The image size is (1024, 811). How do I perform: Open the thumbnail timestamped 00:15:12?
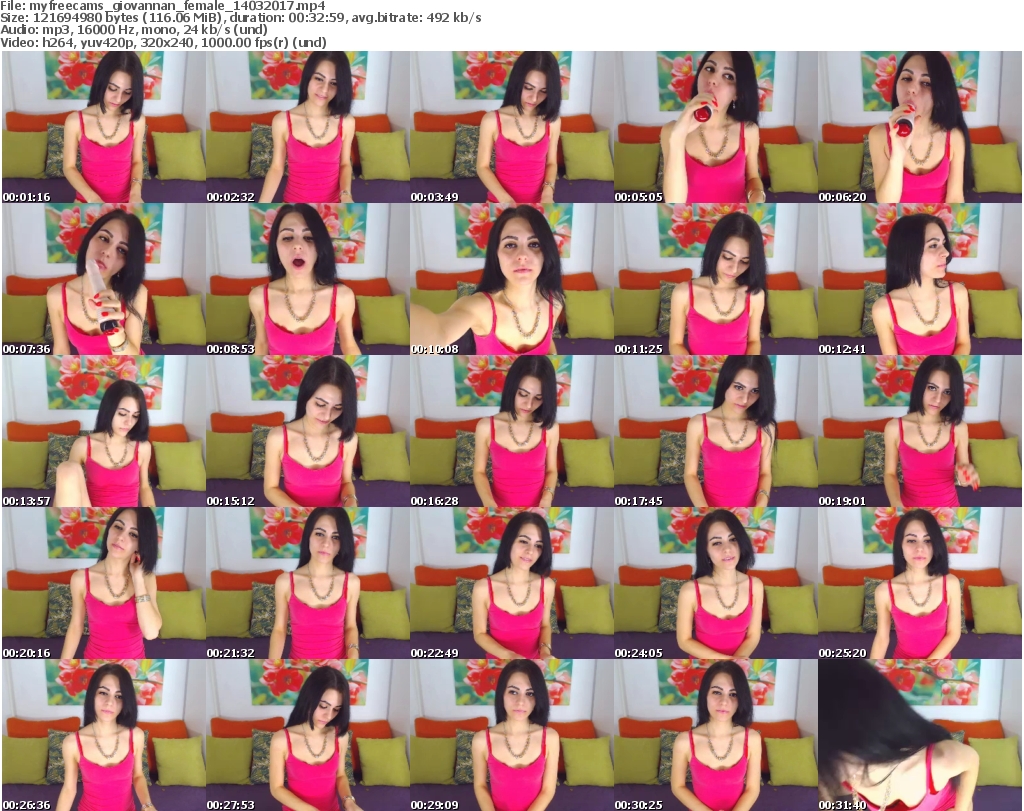pos(308,432)
